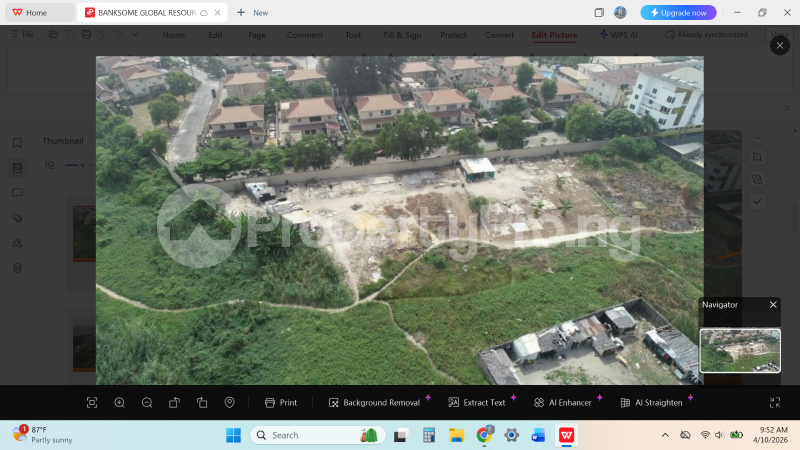Select the Edit Picture tab

coord(555,35)
